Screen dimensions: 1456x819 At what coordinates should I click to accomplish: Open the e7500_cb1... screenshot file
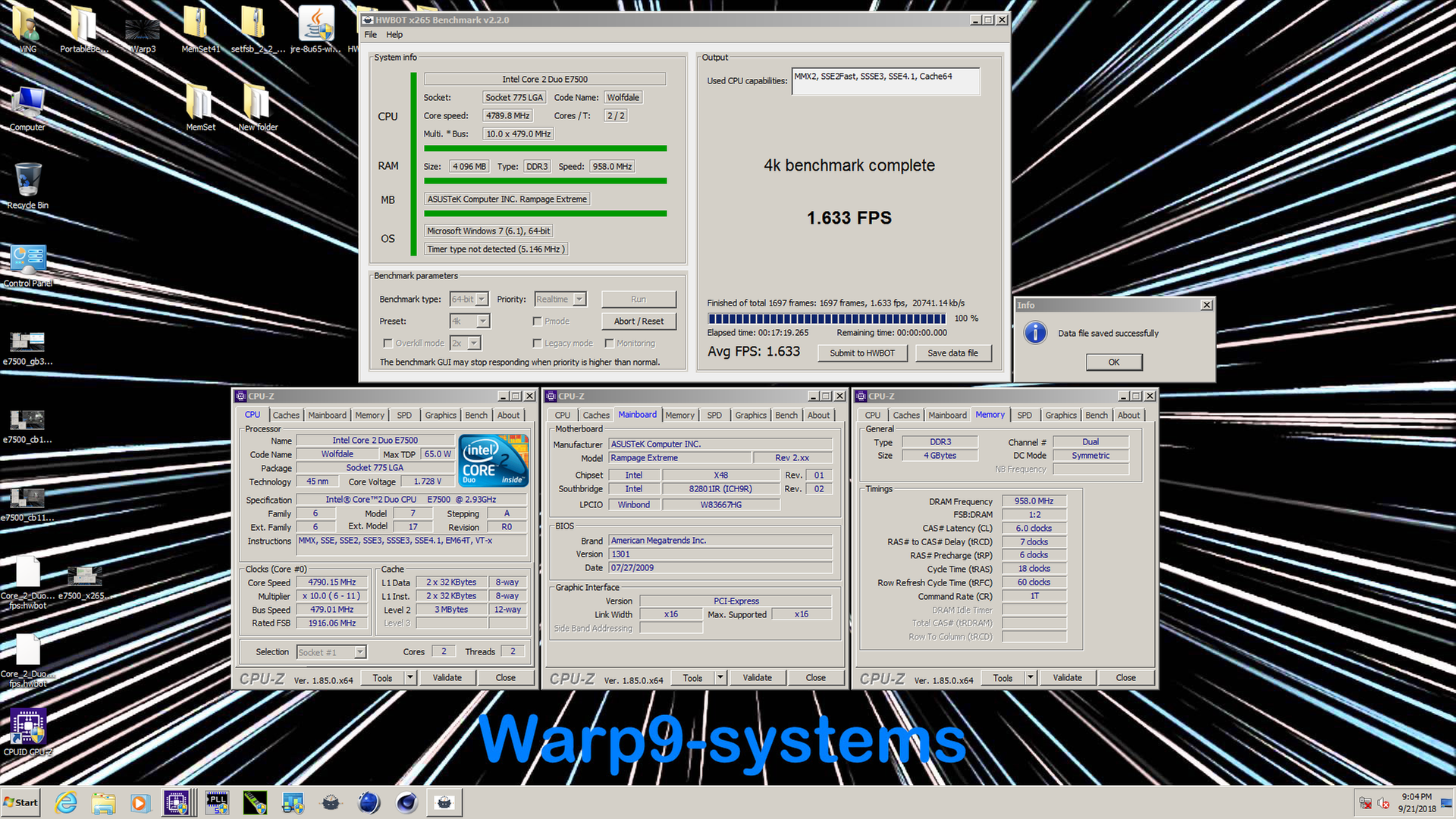click(x=27, y=425)
